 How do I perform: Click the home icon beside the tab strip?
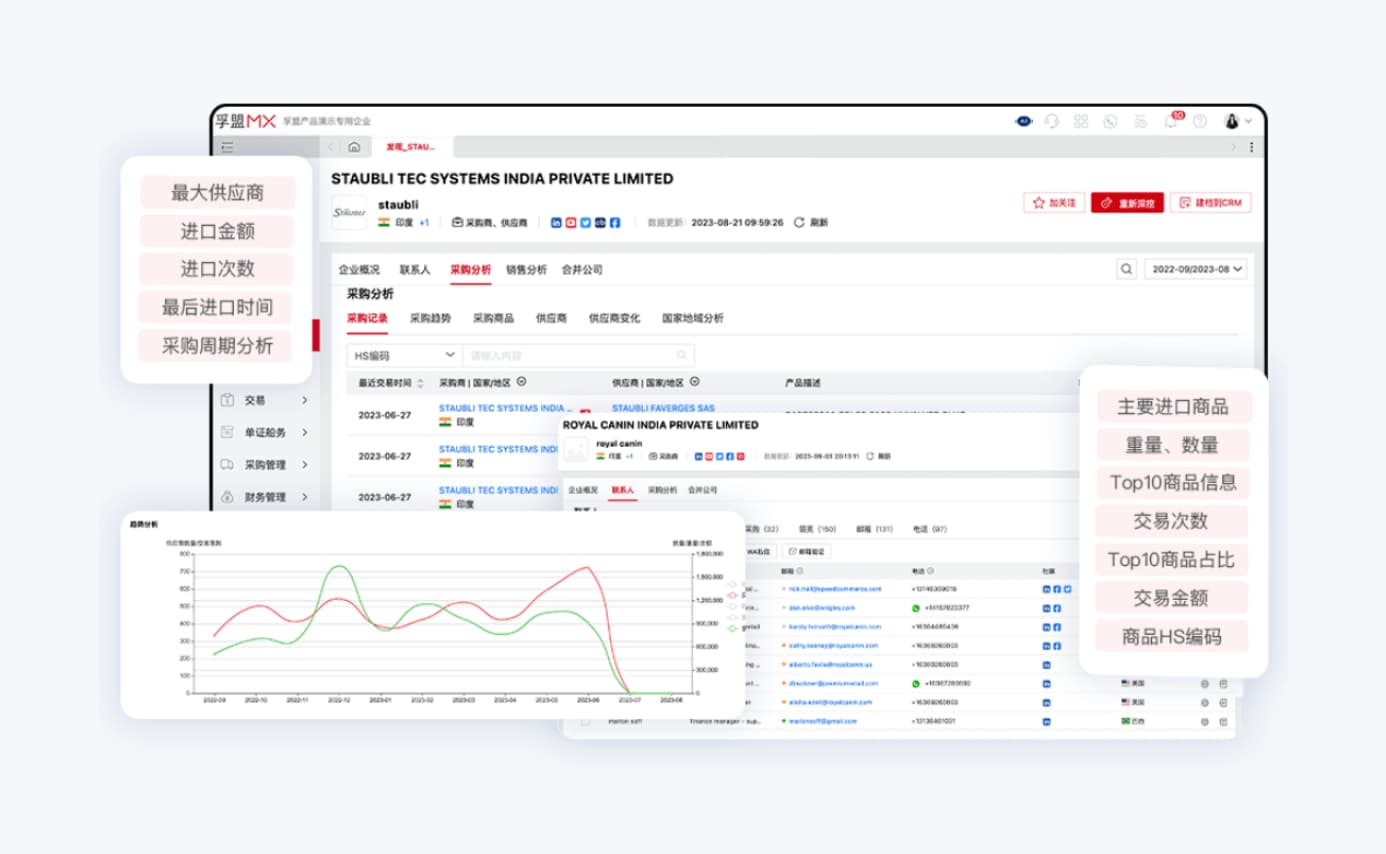click(354, 147)
